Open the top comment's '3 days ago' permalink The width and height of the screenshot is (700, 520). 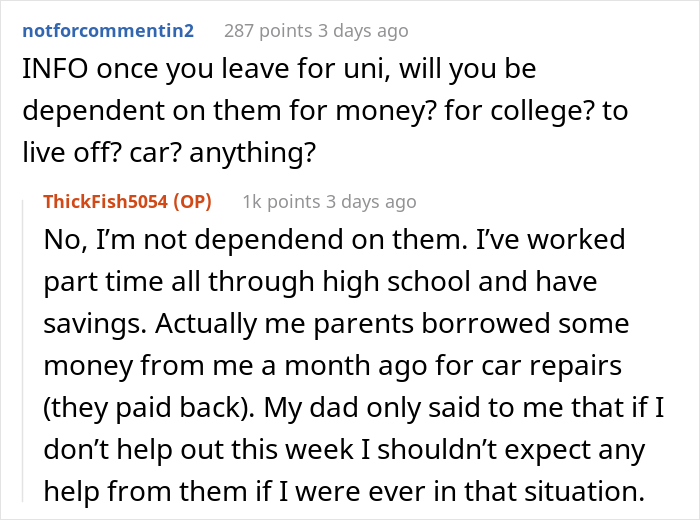pyautogui.click(x=364, y=31)
